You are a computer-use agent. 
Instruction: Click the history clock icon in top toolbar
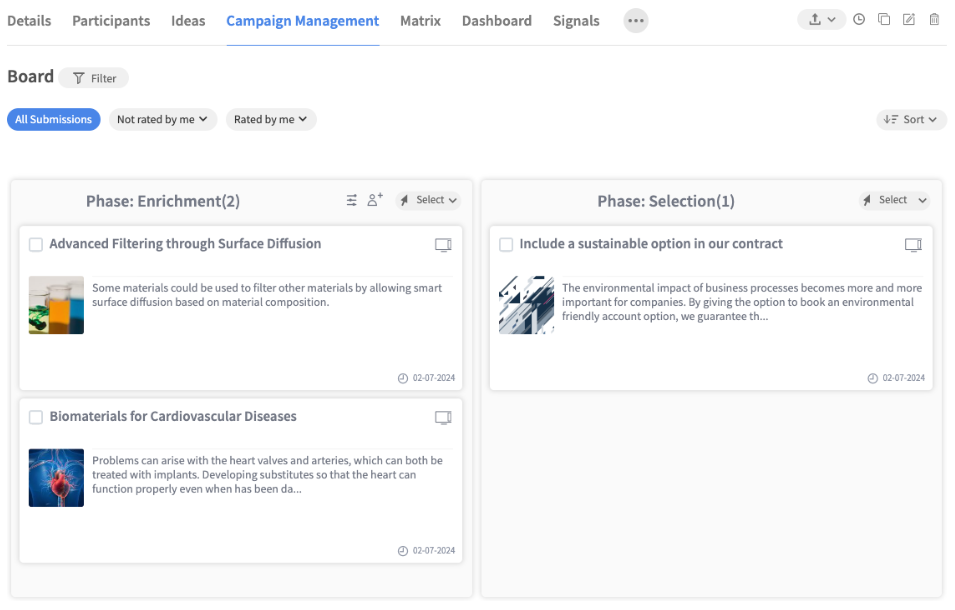859,20
